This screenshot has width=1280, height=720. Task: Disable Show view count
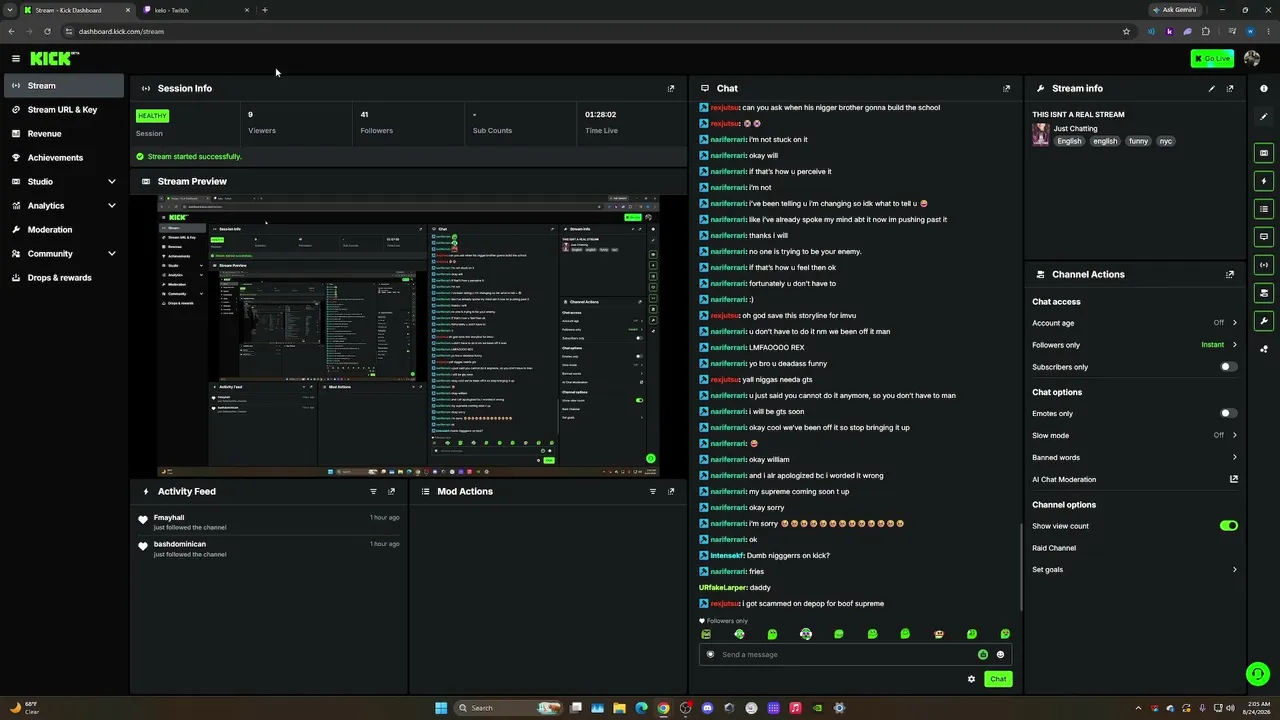pyautogui.click(x=1228, y=526)
